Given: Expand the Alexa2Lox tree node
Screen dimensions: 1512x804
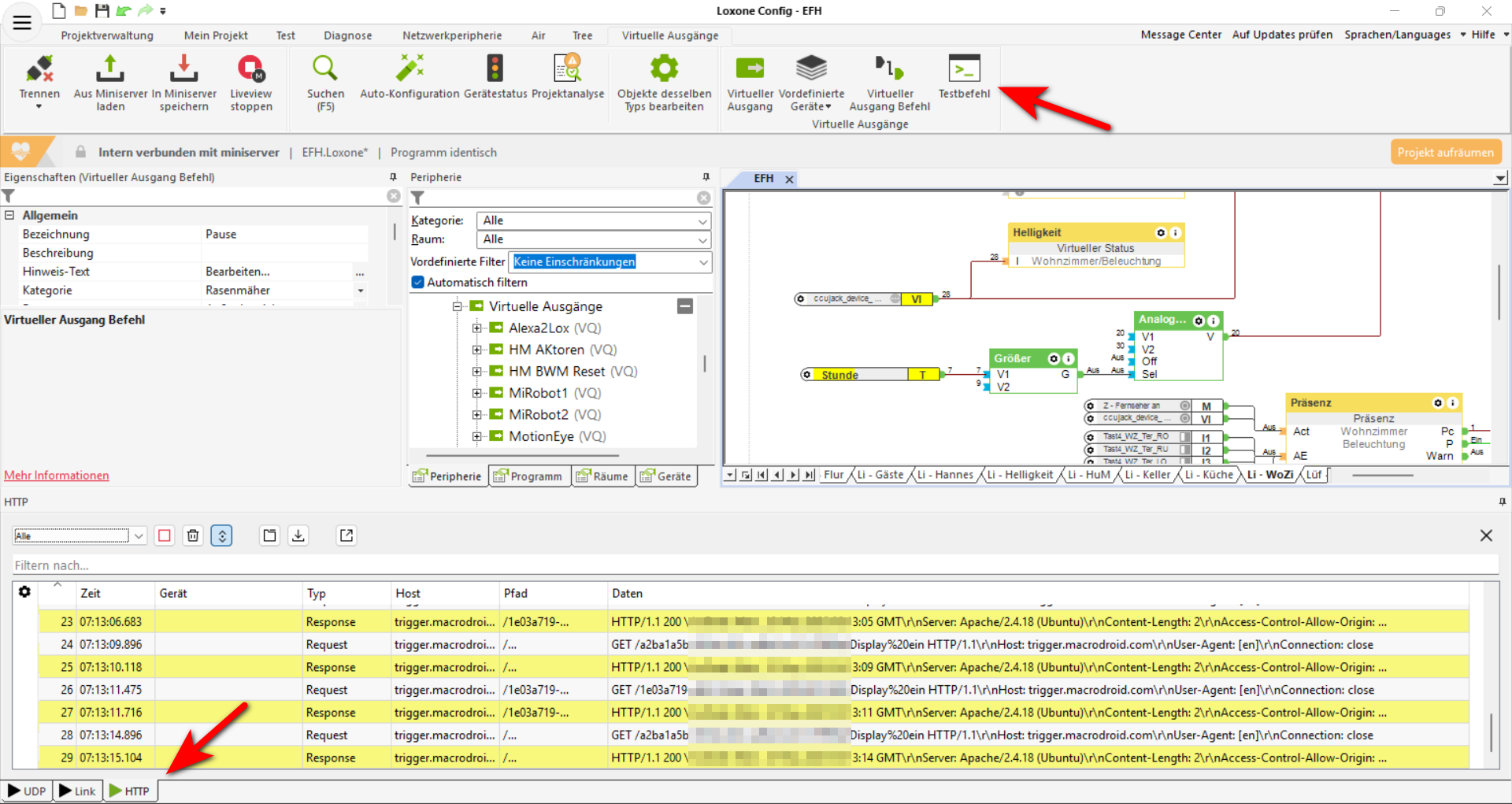Looking at the screenshot, I should click(476, 328).
